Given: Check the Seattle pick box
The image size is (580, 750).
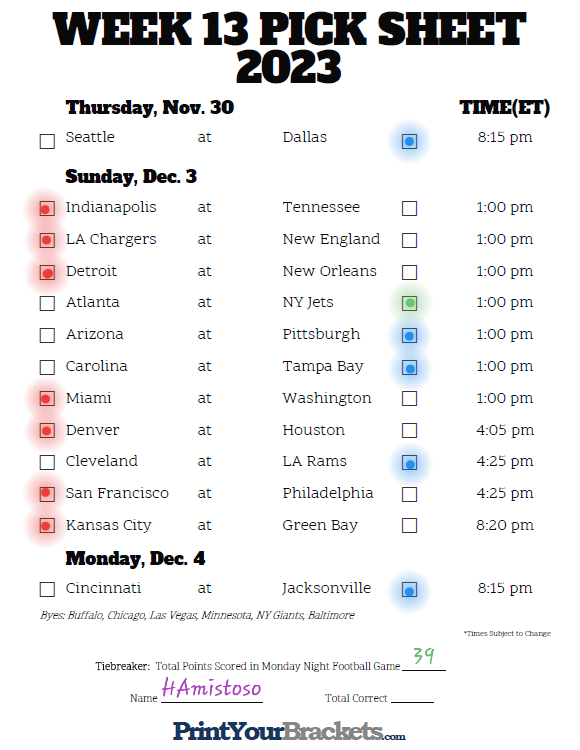Looking at the screenshot, I should pyautogui.click(x=47, y=142).
